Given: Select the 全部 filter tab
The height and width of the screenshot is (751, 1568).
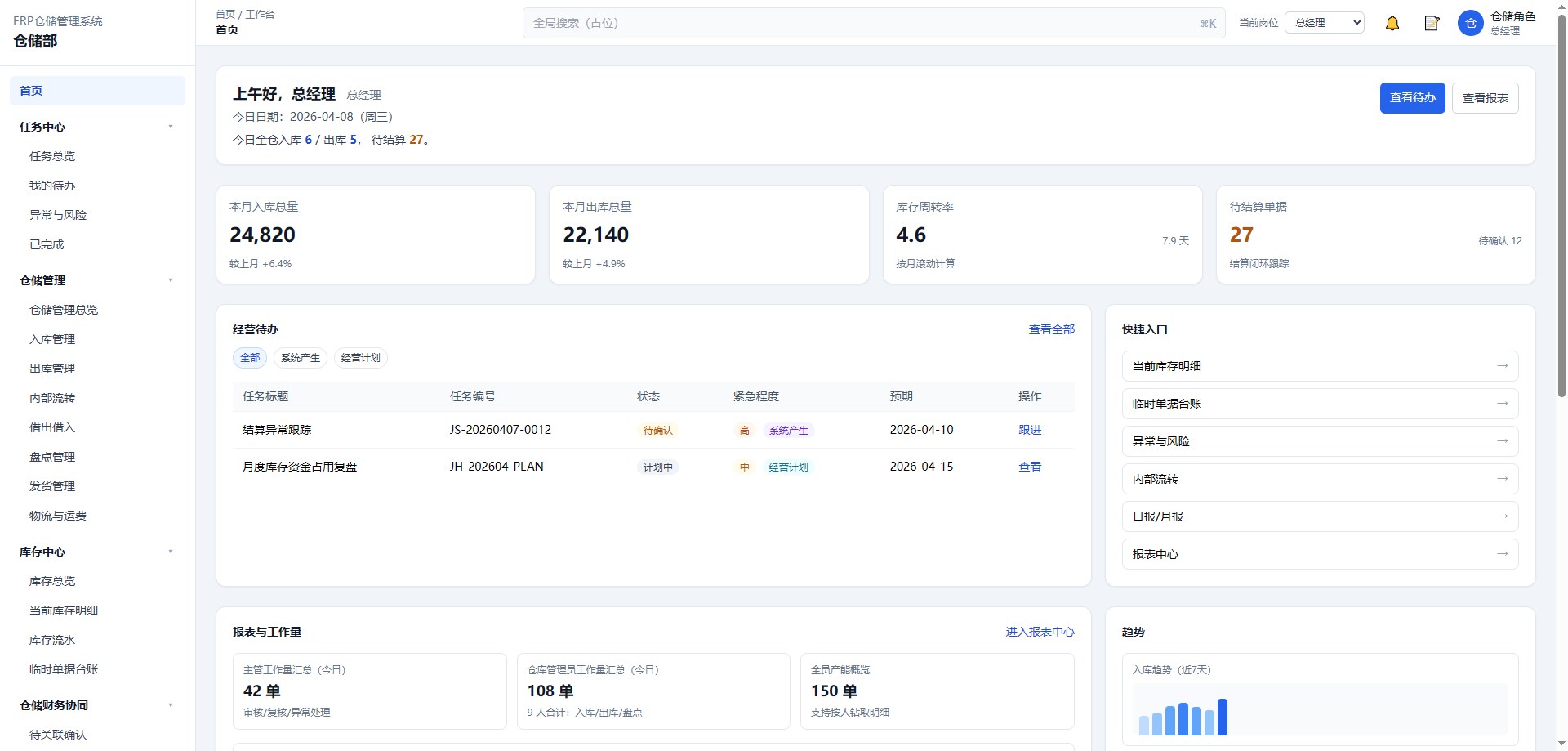Looking at the screenshot, I should tap(250, 358).
